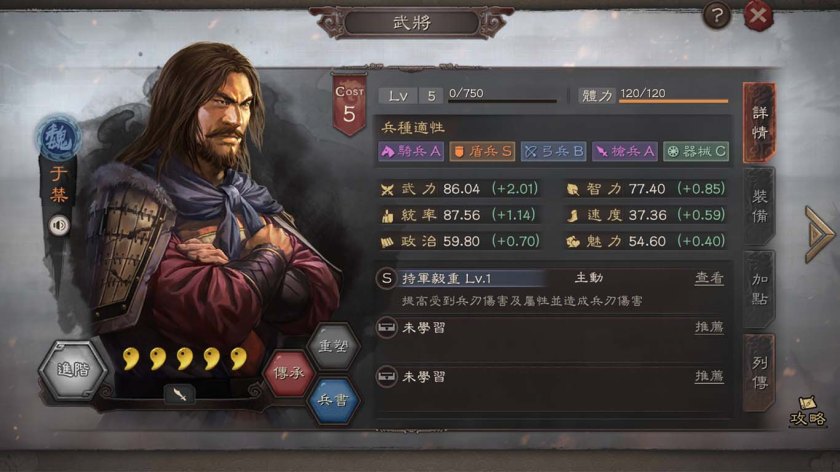Select the 詳情 details tab

(x=759, y=123)
